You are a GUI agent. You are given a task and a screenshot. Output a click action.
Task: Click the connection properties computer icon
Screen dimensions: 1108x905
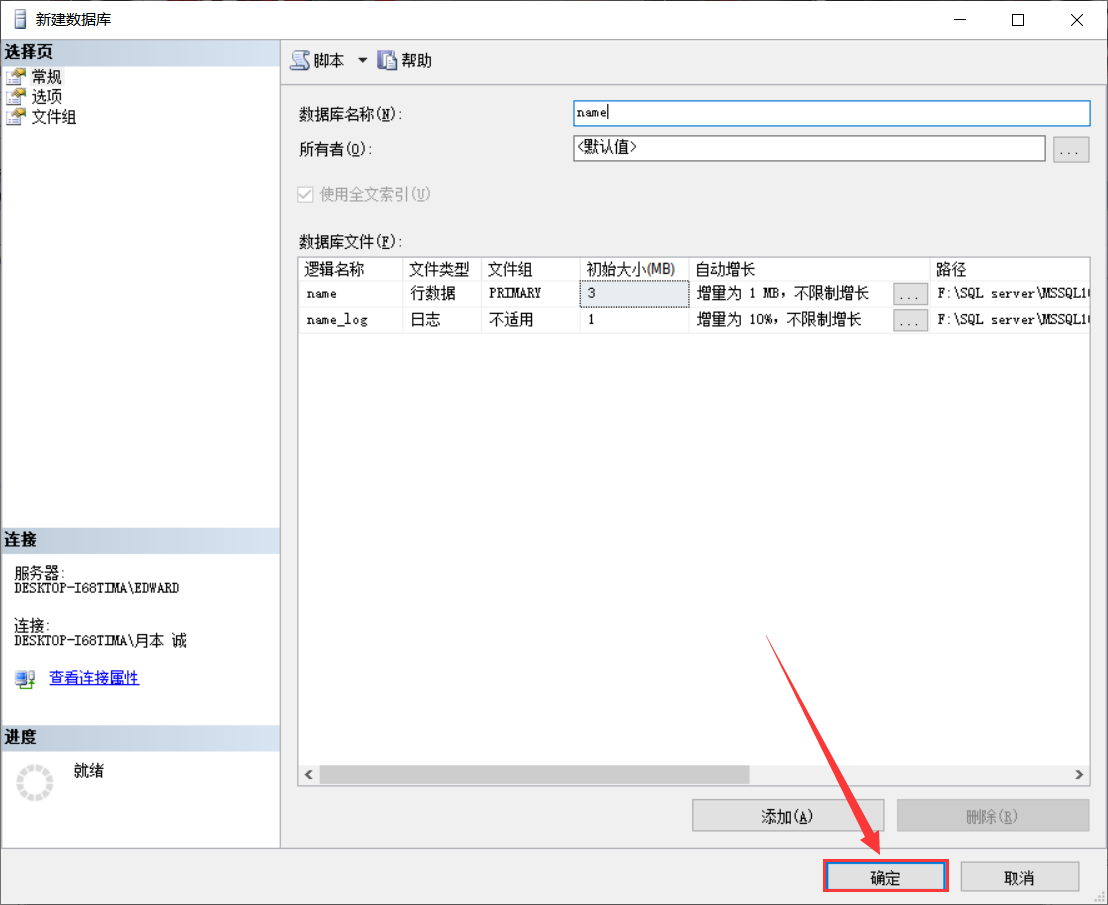click(25, 679)
